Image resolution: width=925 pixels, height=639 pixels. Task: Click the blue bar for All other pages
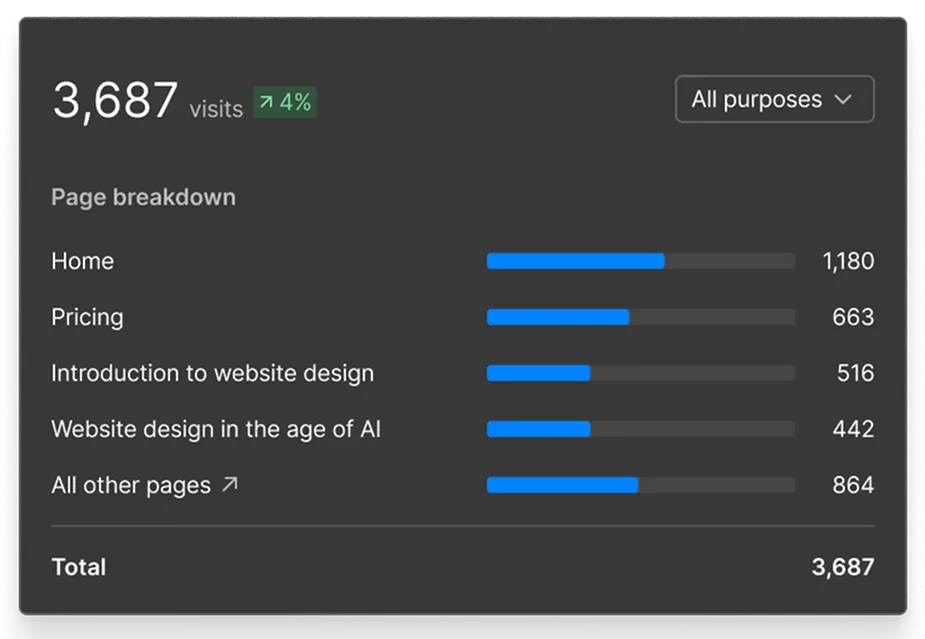coord(560,485)
